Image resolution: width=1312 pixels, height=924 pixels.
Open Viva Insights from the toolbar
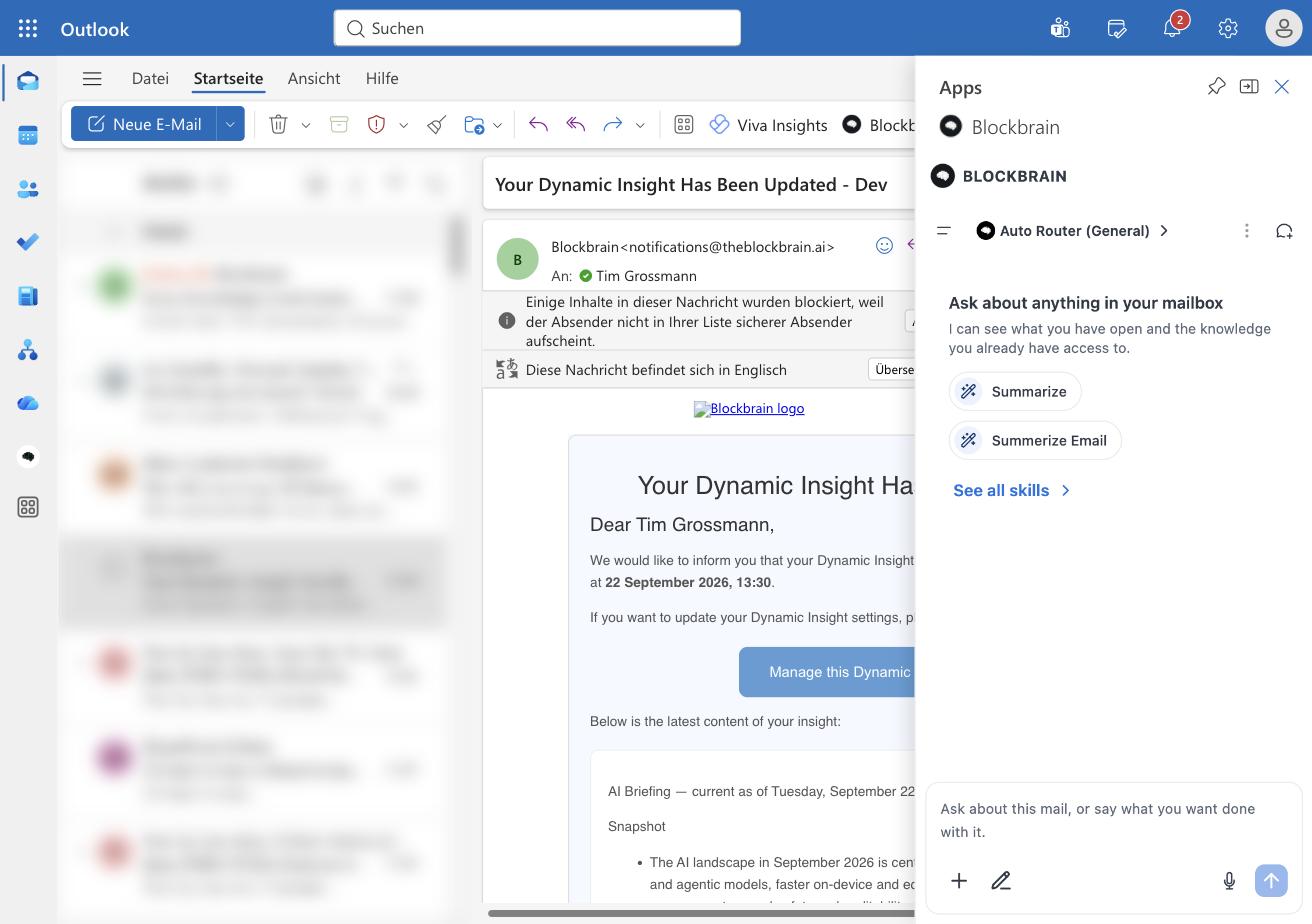(768, 125)
